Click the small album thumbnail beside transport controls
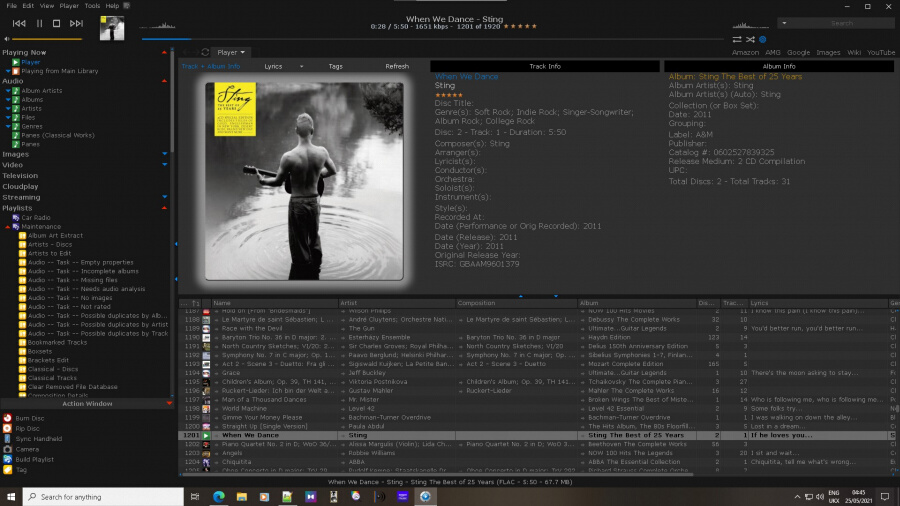 coord(112,28)
